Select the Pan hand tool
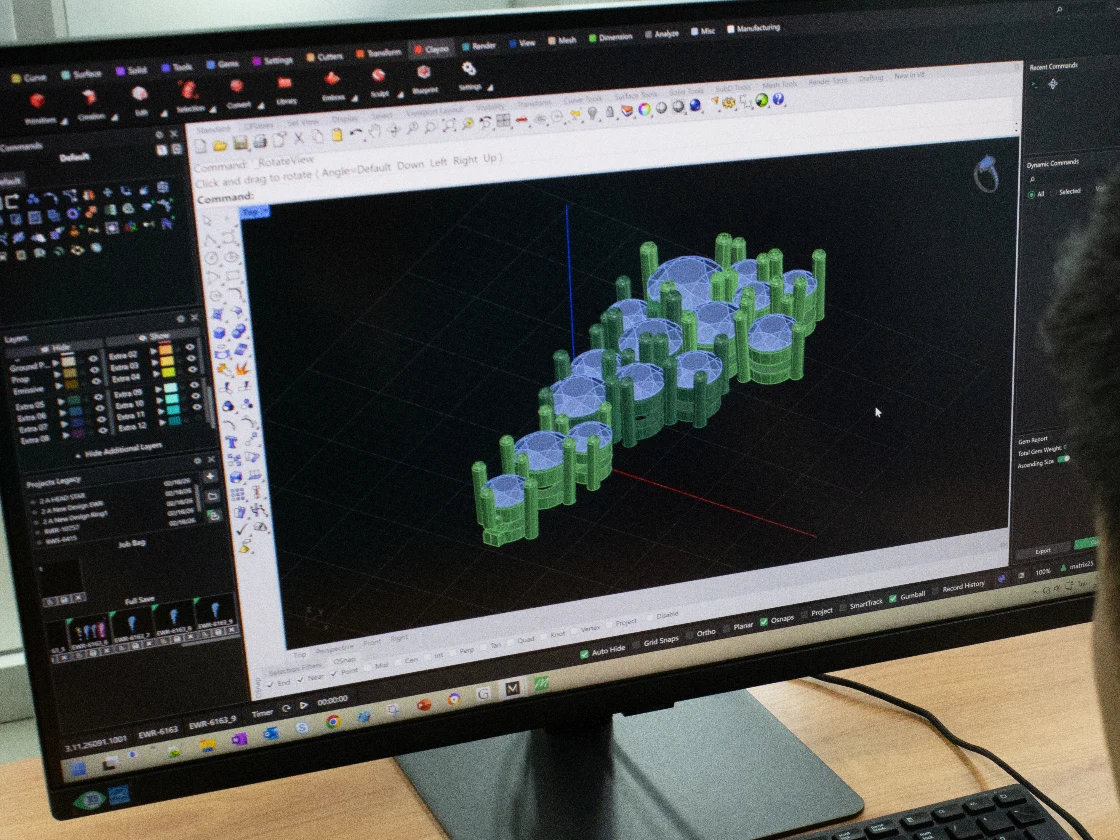 coord(374,131)
